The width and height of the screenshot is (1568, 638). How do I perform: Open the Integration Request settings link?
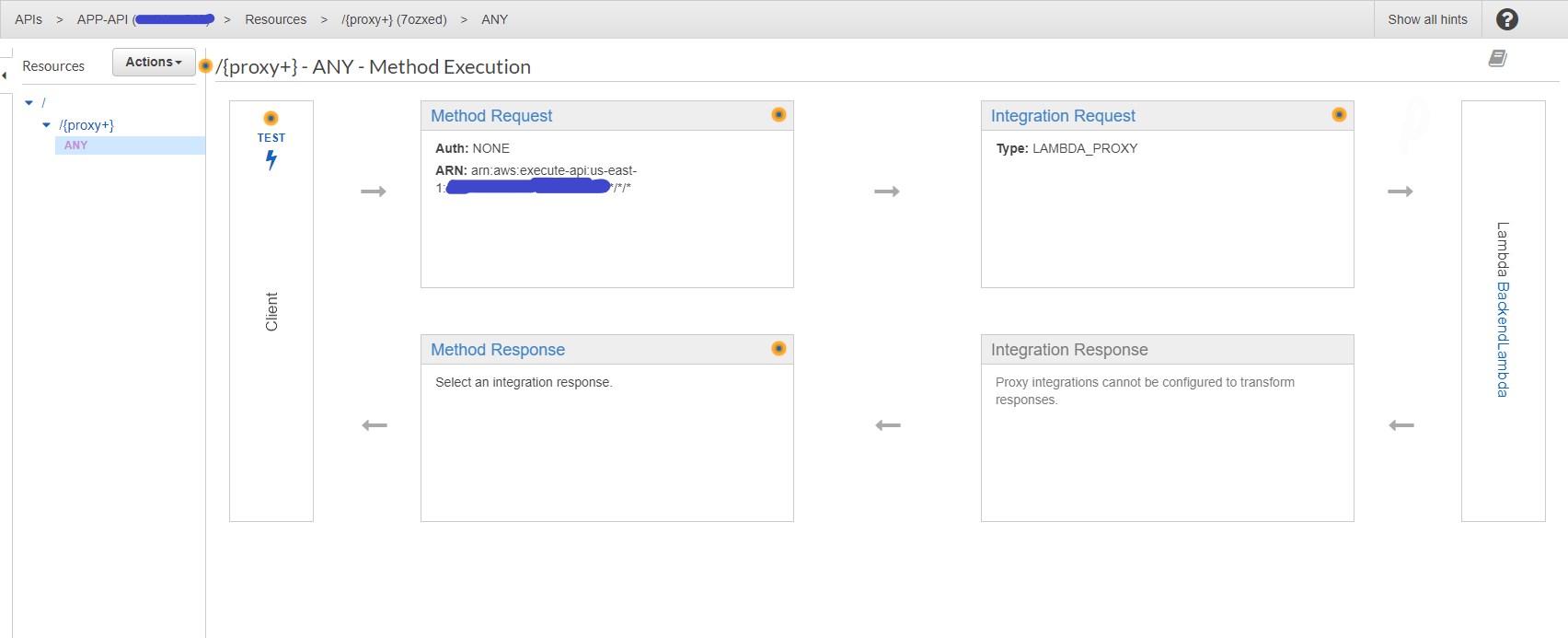coord(1063,116)
